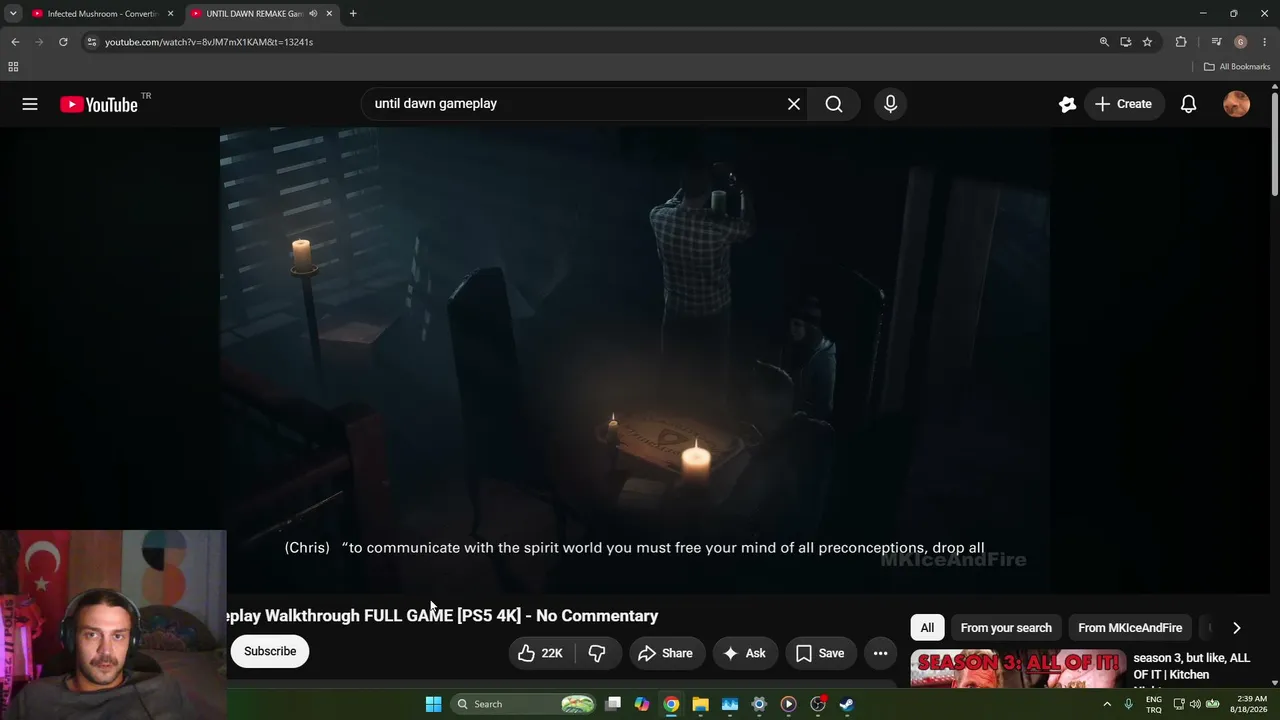Open File Explorer from the taskbar

pyautogui.click(x=700, y=704)
